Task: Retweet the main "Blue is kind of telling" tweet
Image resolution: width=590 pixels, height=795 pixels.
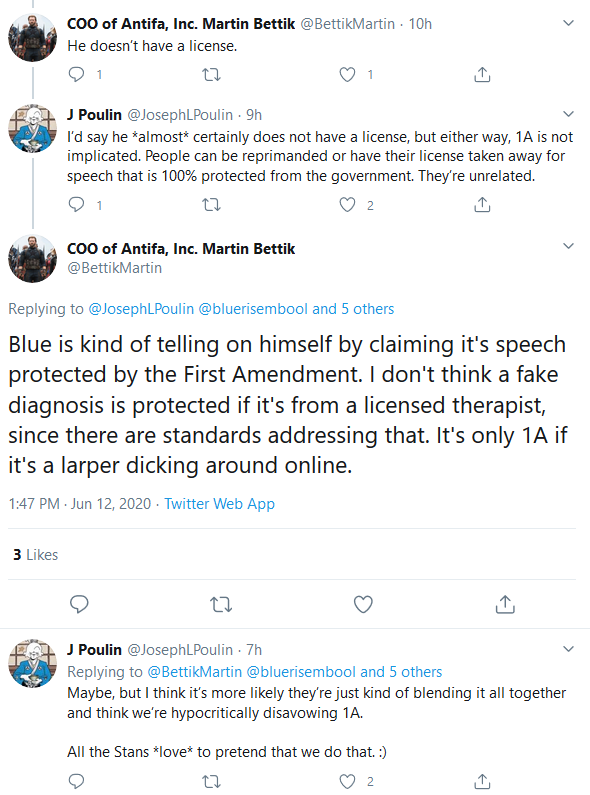Action: point(221,604)
